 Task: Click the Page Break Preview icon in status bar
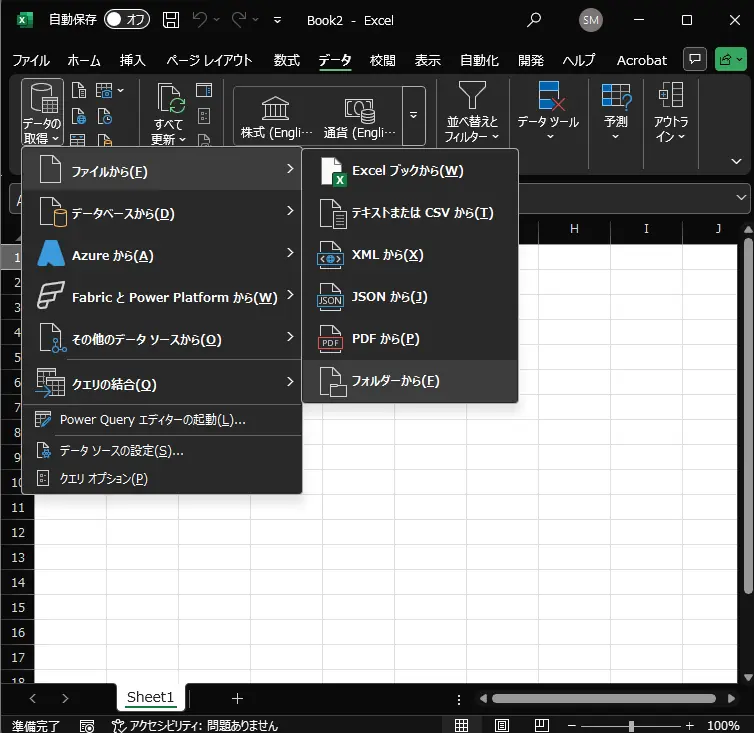click(x=541, y=725)
